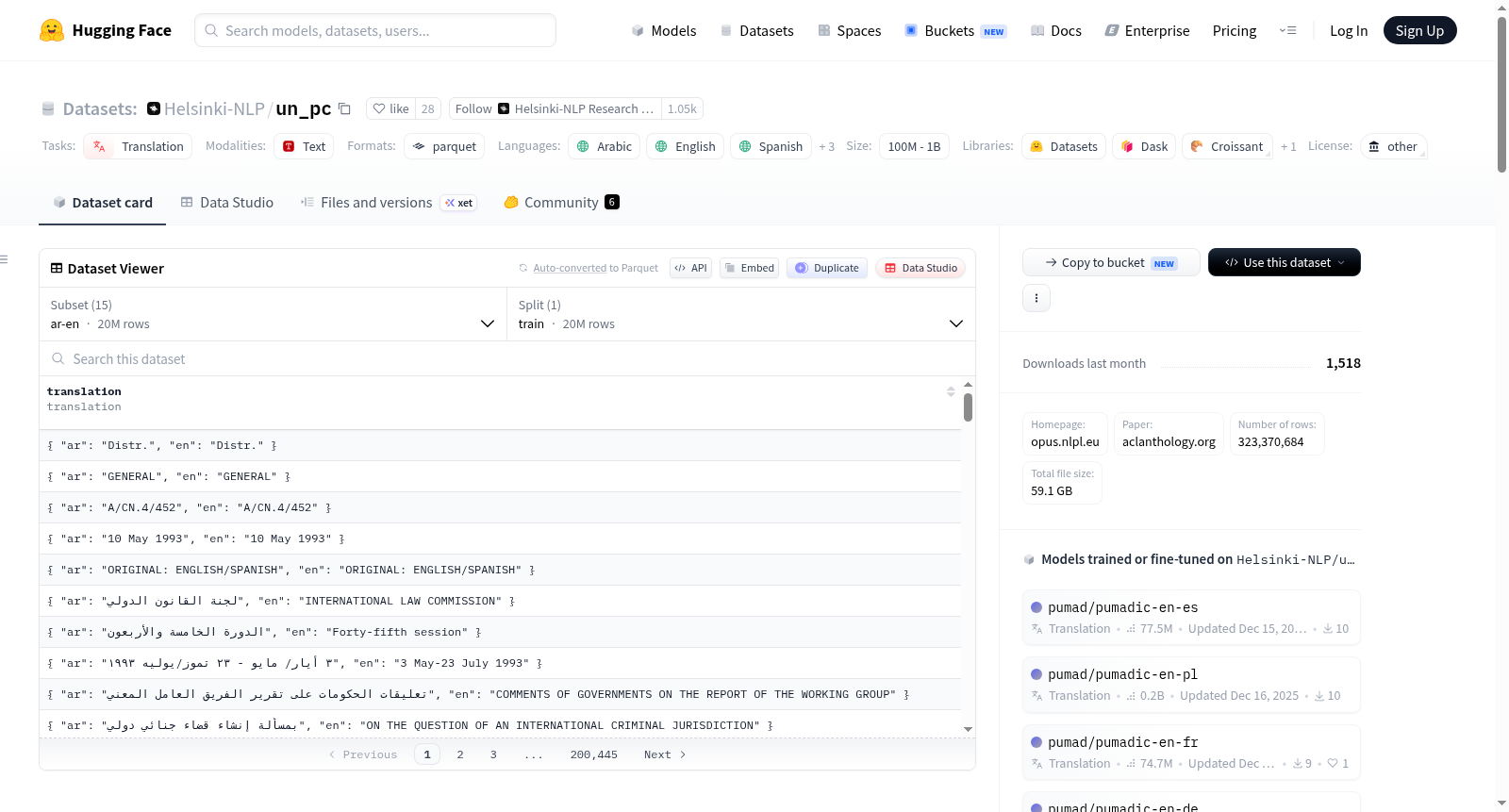Image resolution: width=1509 pixels, height=812 pixels.
Task: Open the Use this dataset dropdown
Action: click(x=1285, y=262)
